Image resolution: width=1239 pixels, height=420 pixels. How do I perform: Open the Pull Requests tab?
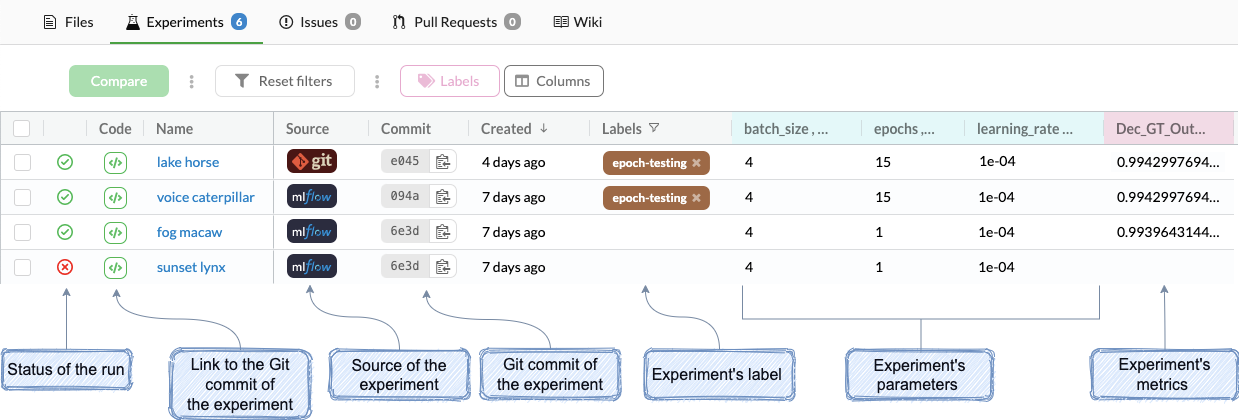456,22
